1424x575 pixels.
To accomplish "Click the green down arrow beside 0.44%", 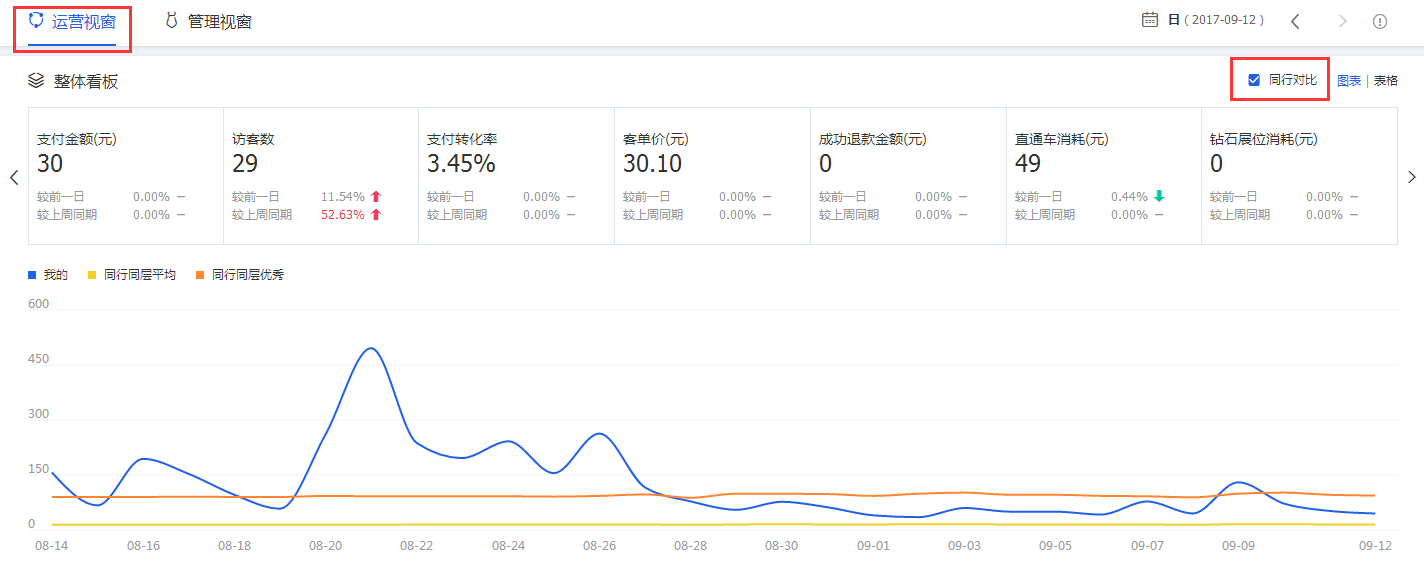I will click(x=1159, y=197).
